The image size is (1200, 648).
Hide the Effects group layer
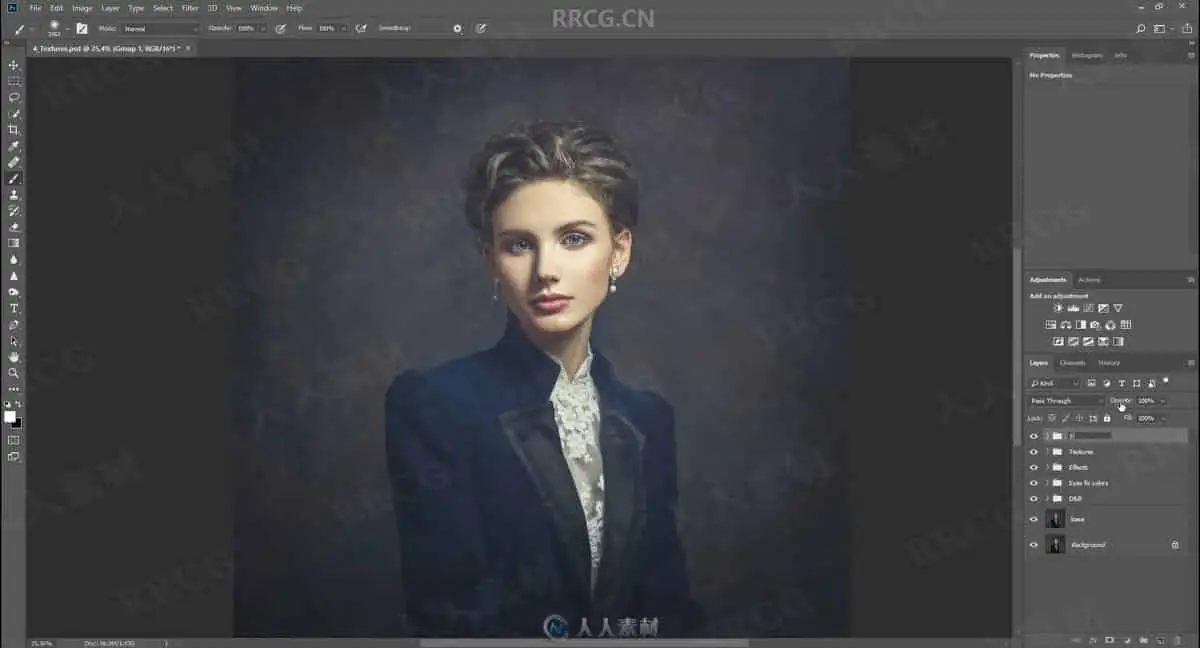[1034, 467]
